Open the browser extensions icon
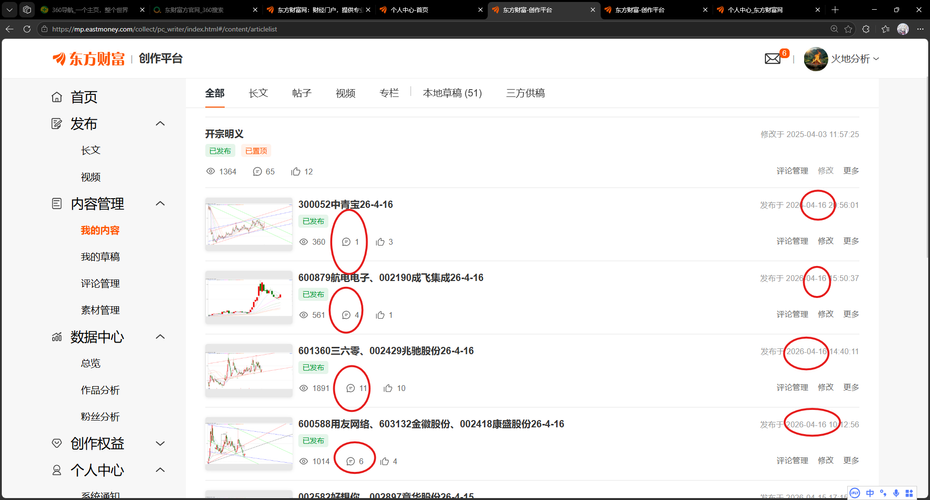 coord(866,28)
